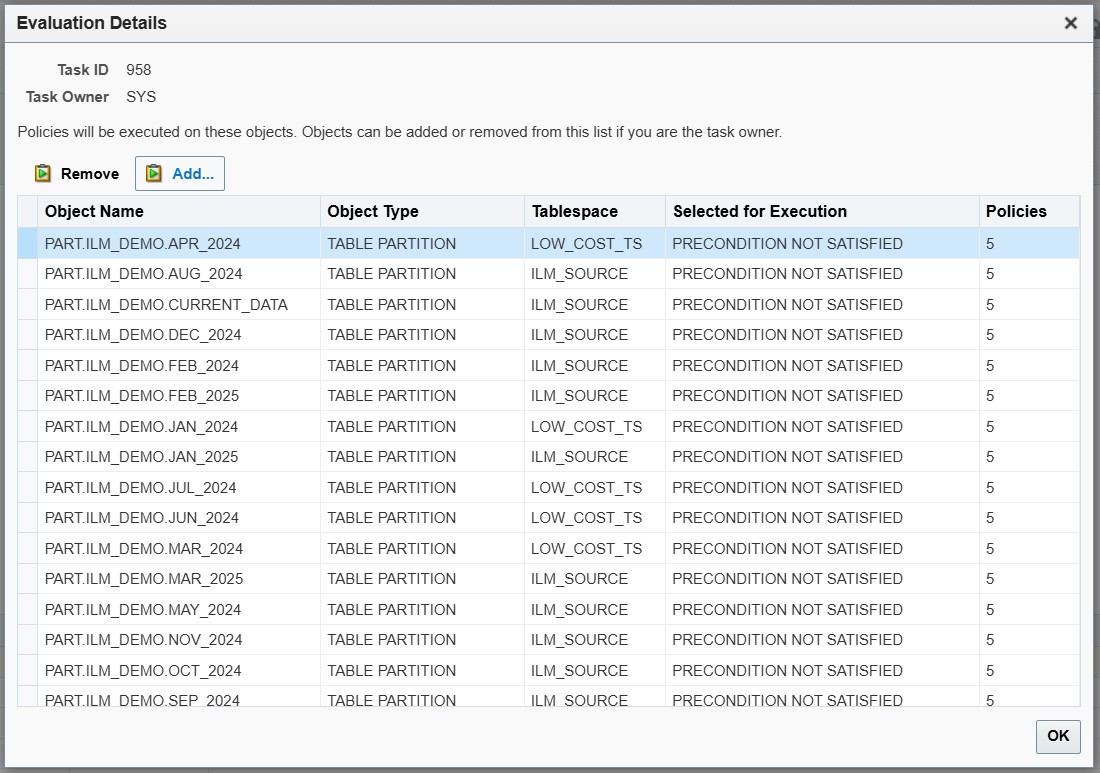Click row selector cell for PART.ILM_DEMO.APR_2024
The height and width of the screenshot is (773, 1100).
[x=27, y=243]
